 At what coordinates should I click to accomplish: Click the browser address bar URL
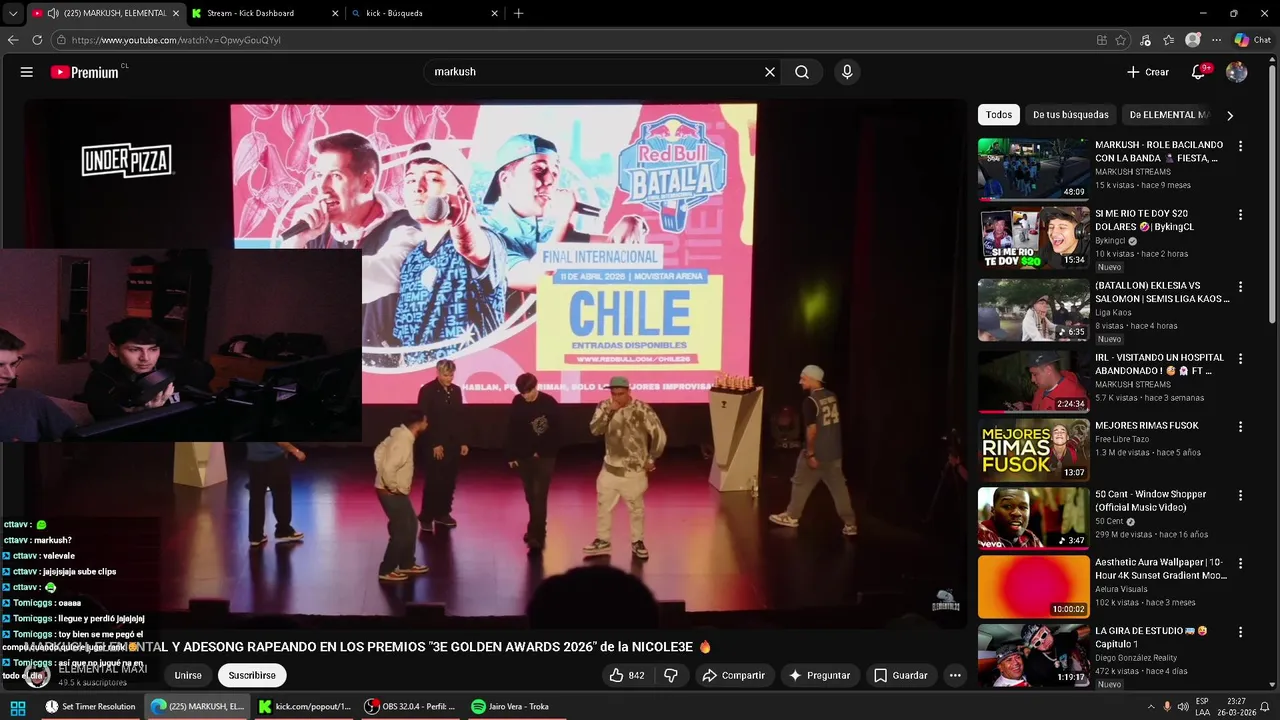[x=176, y=40]
